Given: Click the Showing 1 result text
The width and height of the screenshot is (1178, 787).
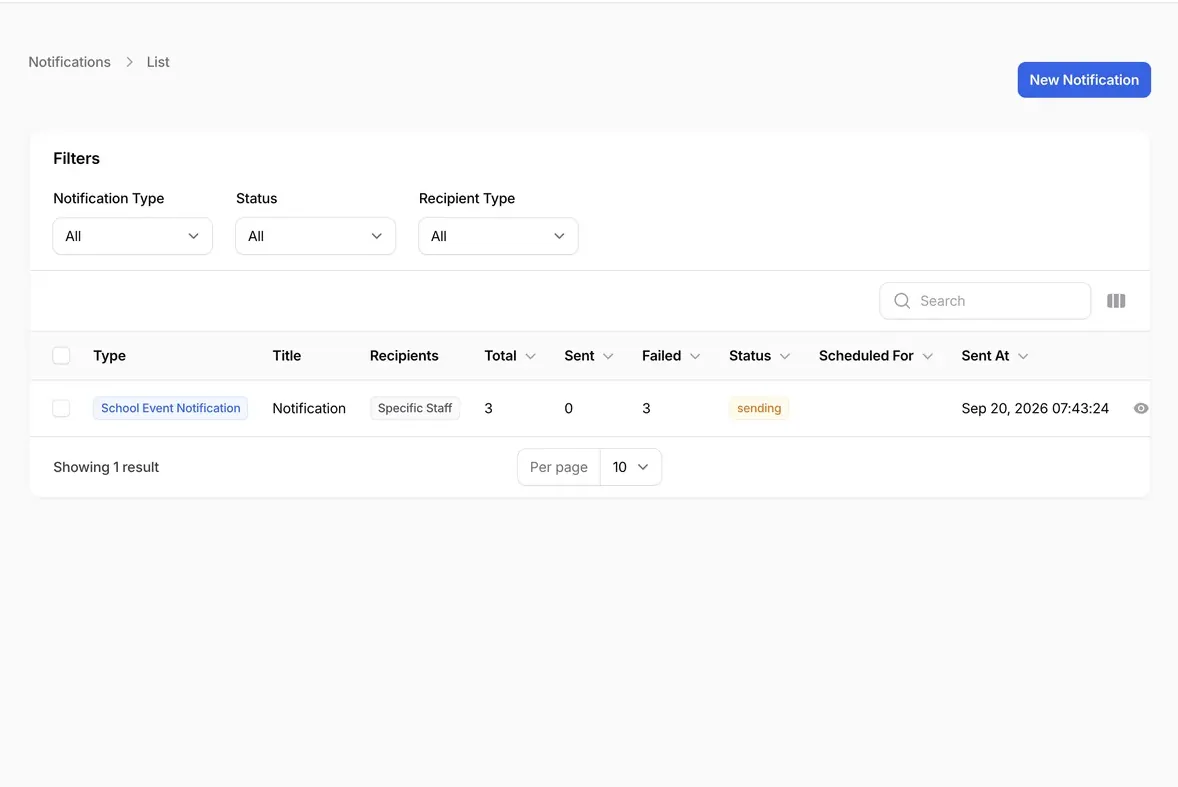Looking at the screenshot, I should 106,467.
